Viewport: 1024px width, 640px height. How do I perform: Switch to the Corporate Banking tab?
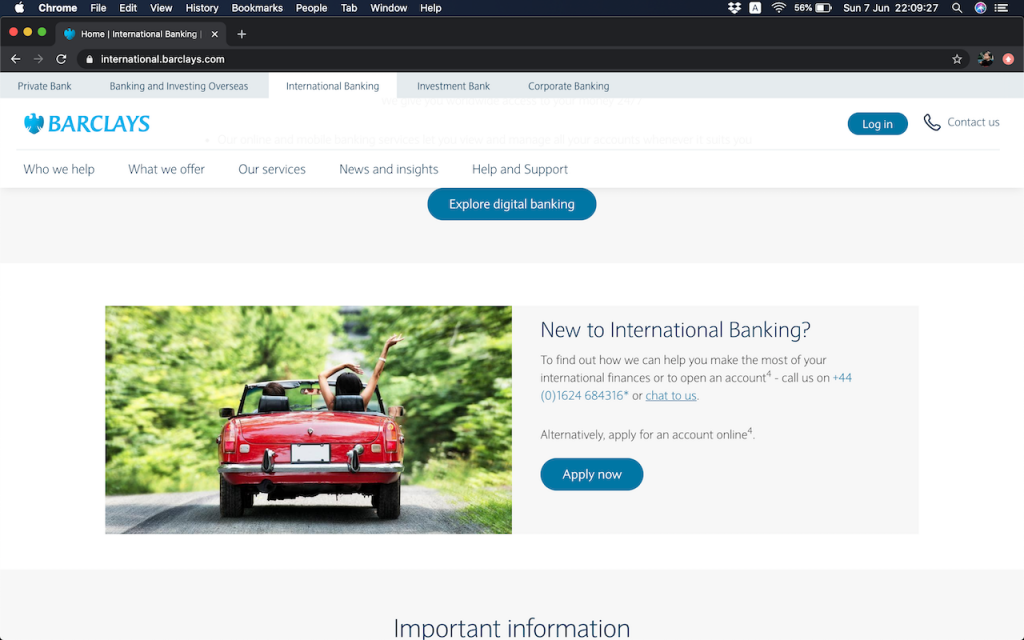[x=568, y=86]
